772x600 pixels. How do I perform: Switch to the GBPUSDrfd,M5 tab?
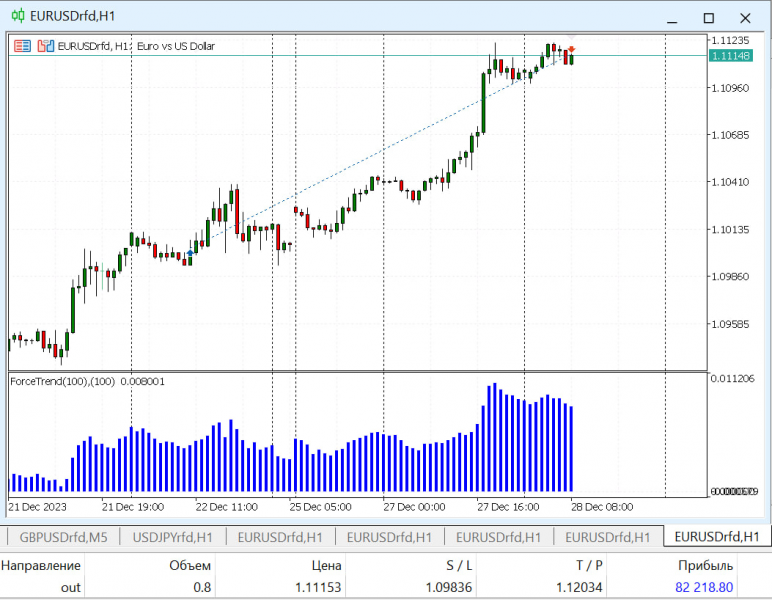pyautogui.click(x=63, y=537)
